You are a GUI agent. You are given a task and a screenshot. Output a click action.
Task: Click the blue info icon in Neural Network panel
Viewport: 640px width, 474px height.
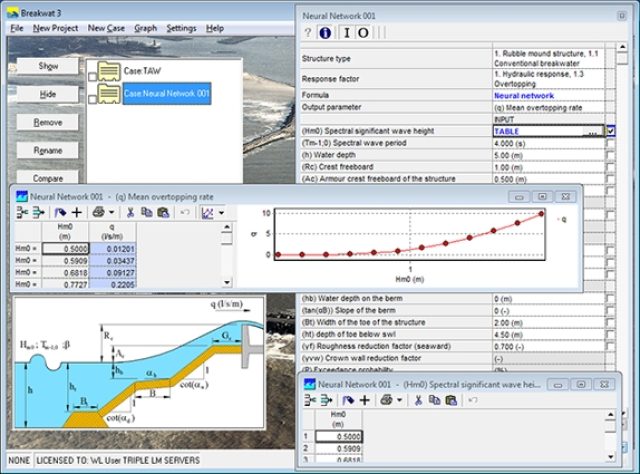[326, 32]
